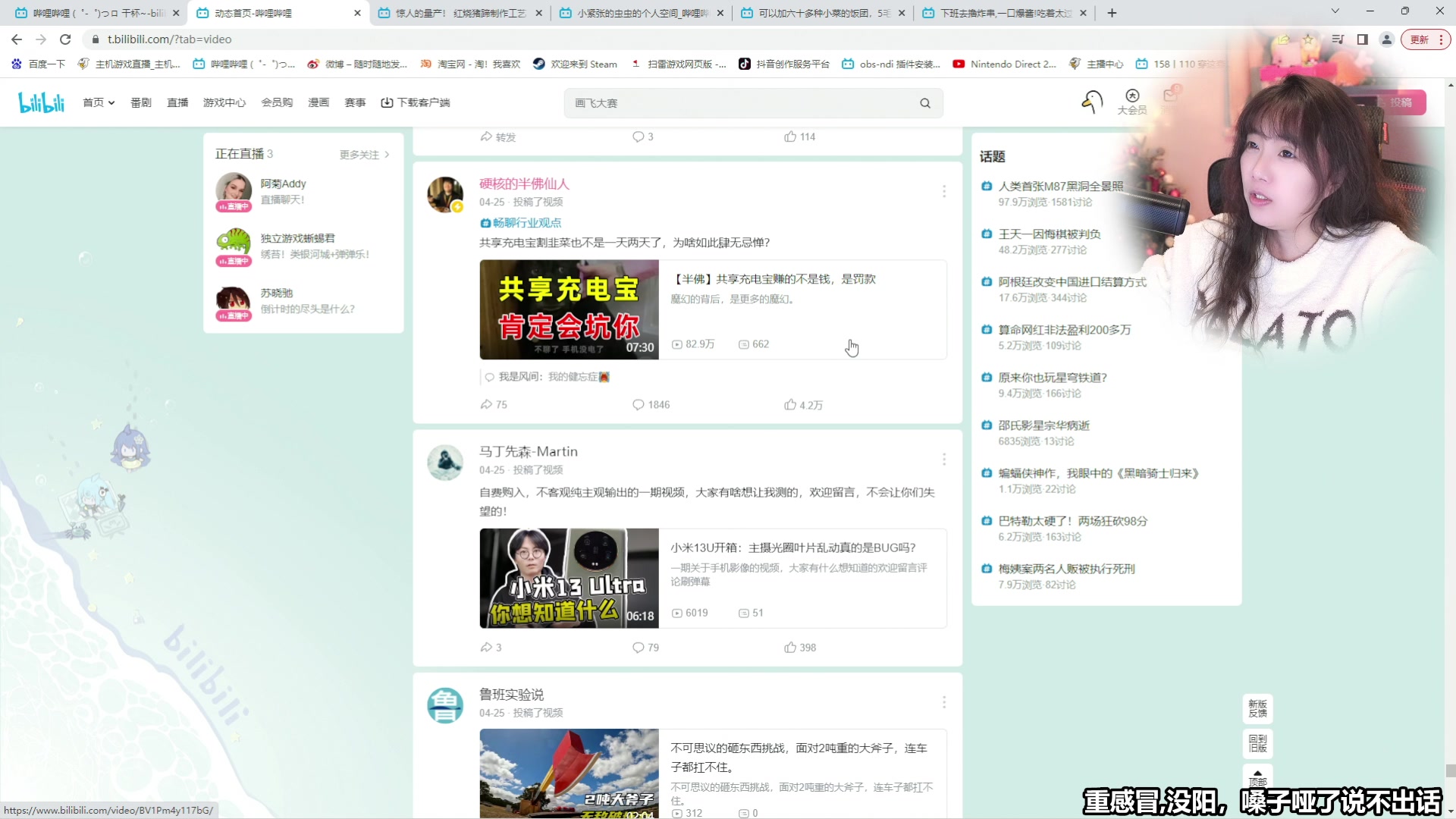Image resolution: width=1456 pixels, height=819 pixels.
Task: Open browser tab search dropdown chevron
Action: [1335, 11]
